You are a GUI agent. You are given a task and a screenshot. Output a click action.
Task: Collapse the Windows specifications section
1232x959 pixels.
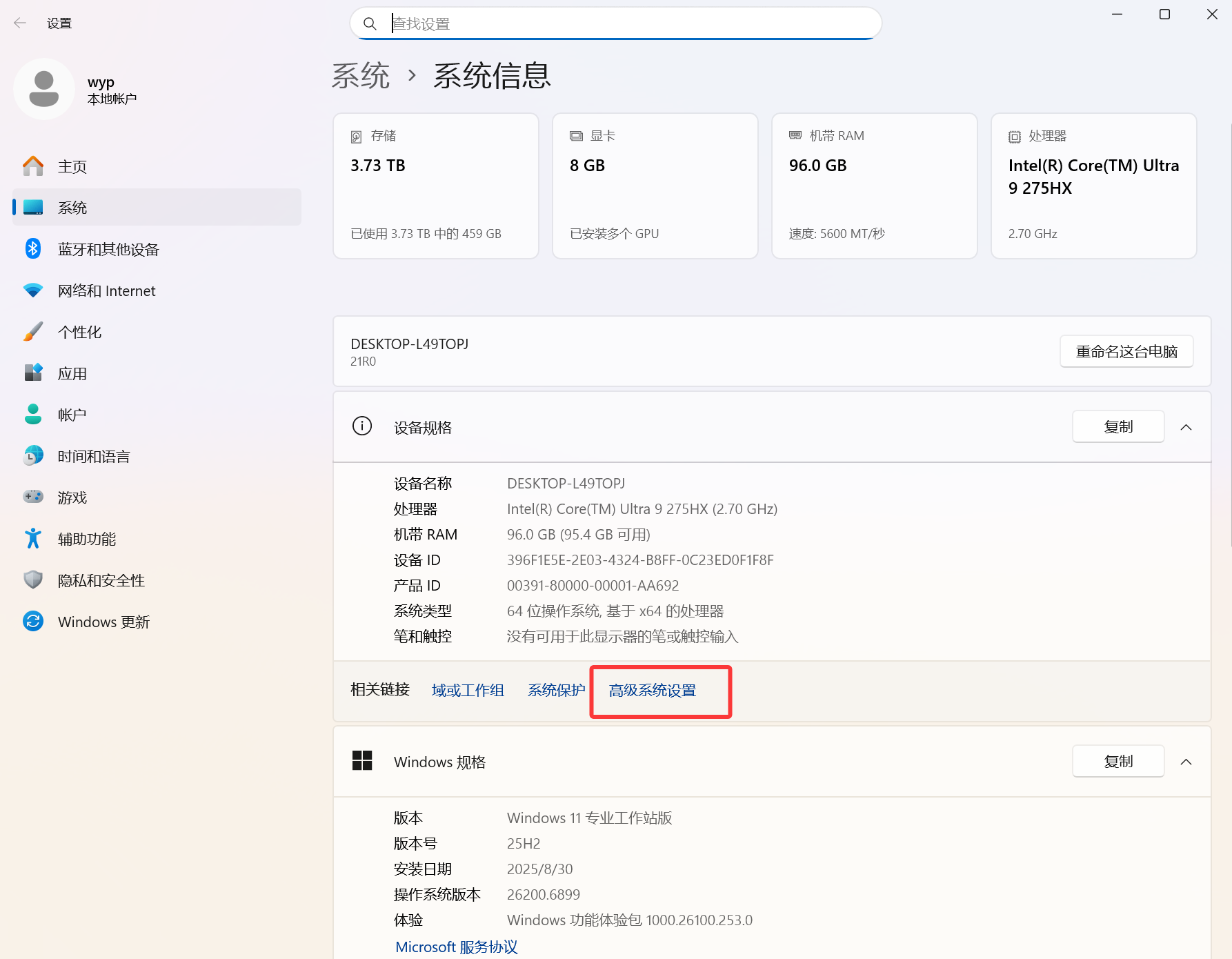coord(1186,762)
